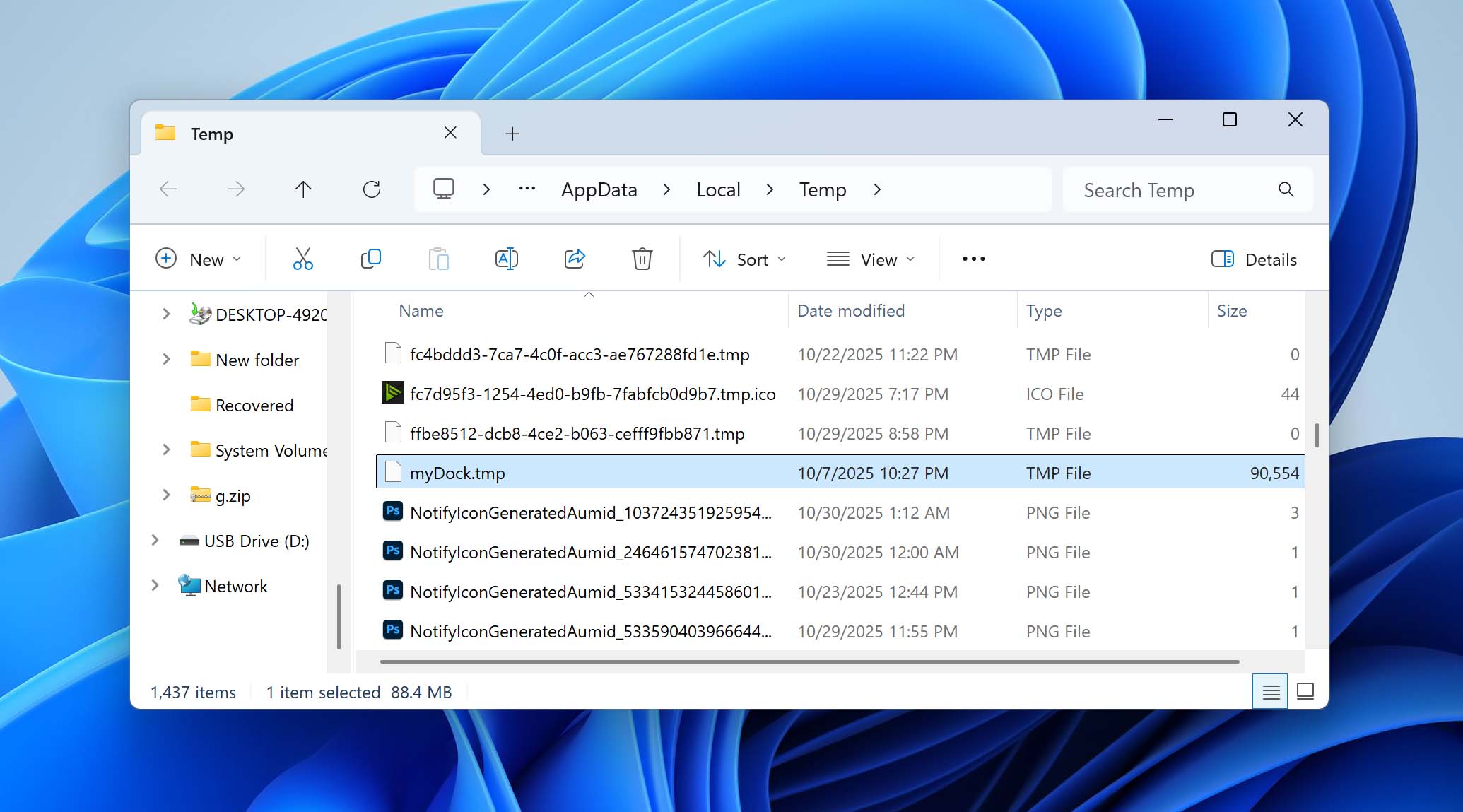Copy the selected file
The width and height of the screenshot is (1463, 812).
[370, 259]
